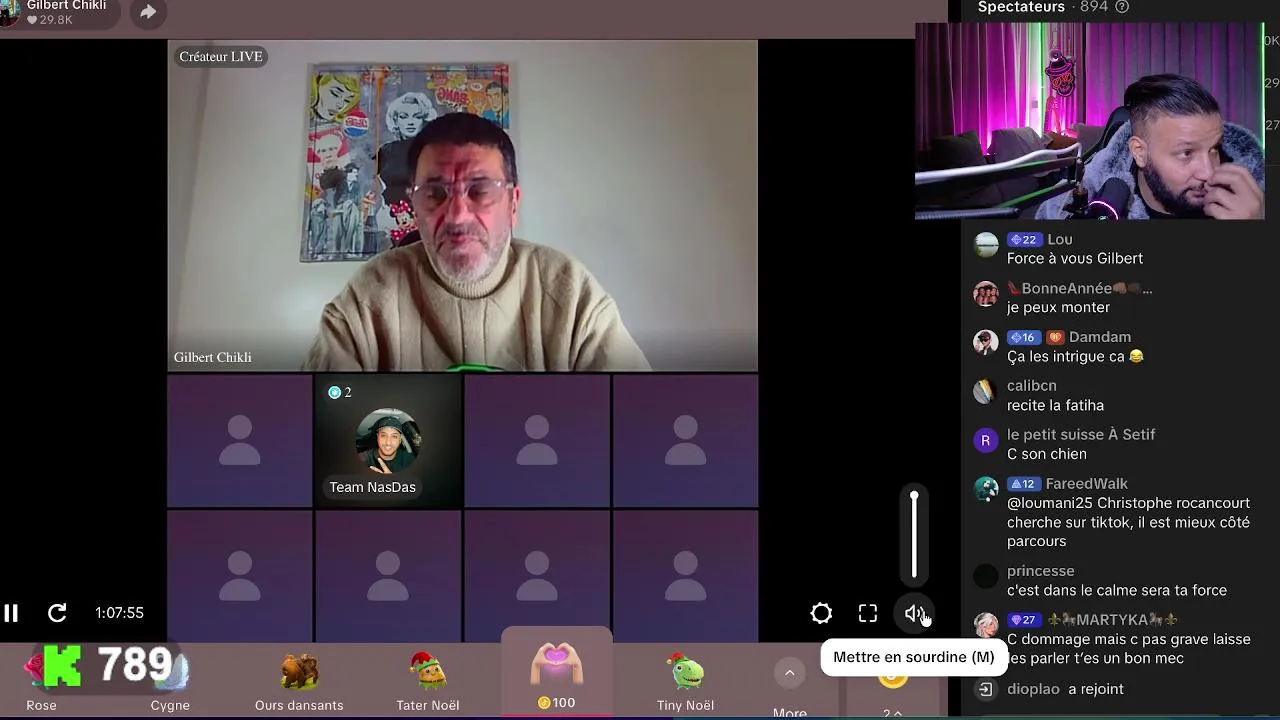Click the Spectateurs count header
The width and height of the screenshot is (1280, 720).
1044,7
